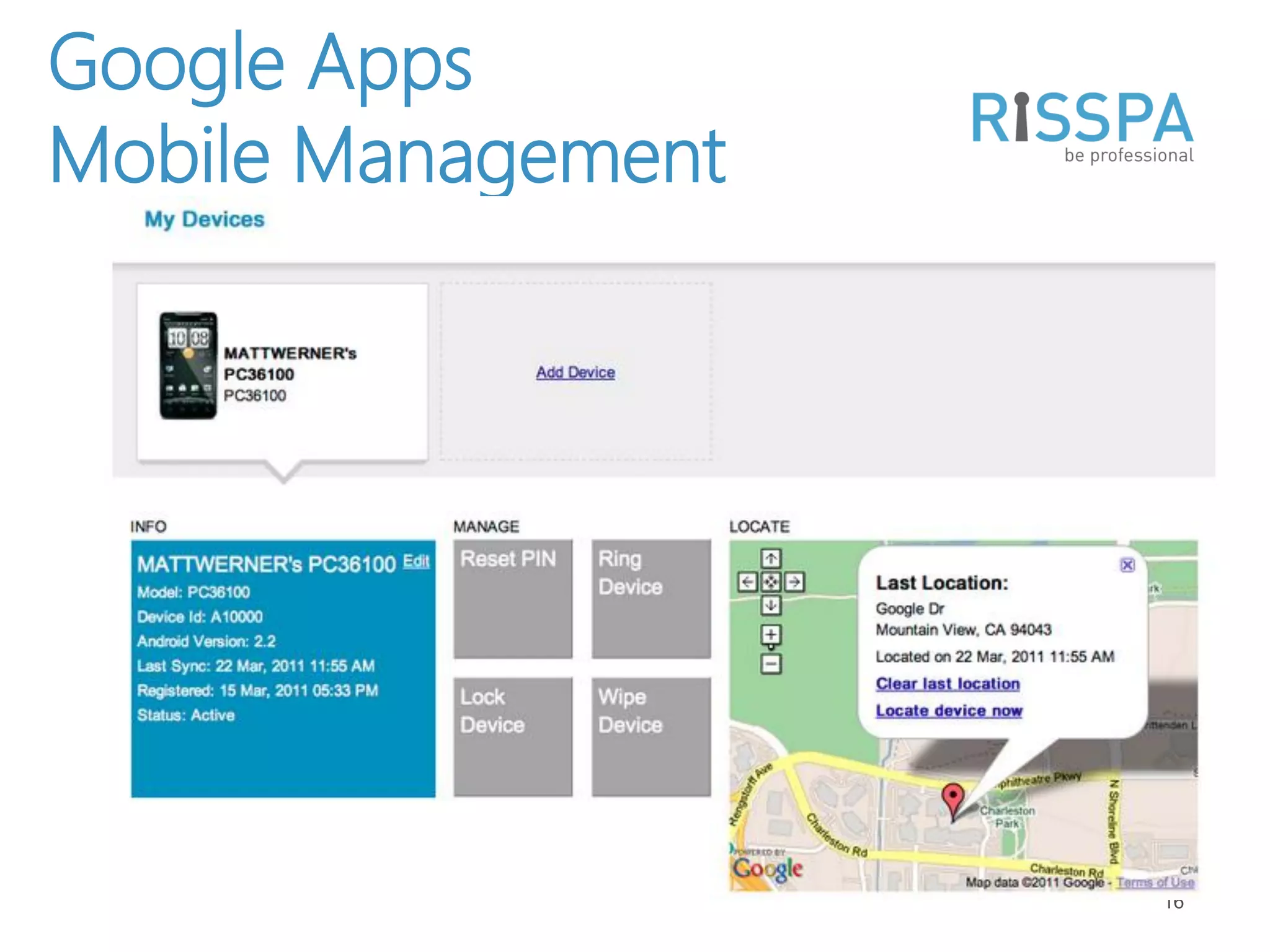
Task: Select the MATTWERNER's PC36100 phone thumbnail
Action: pos(189,366)
